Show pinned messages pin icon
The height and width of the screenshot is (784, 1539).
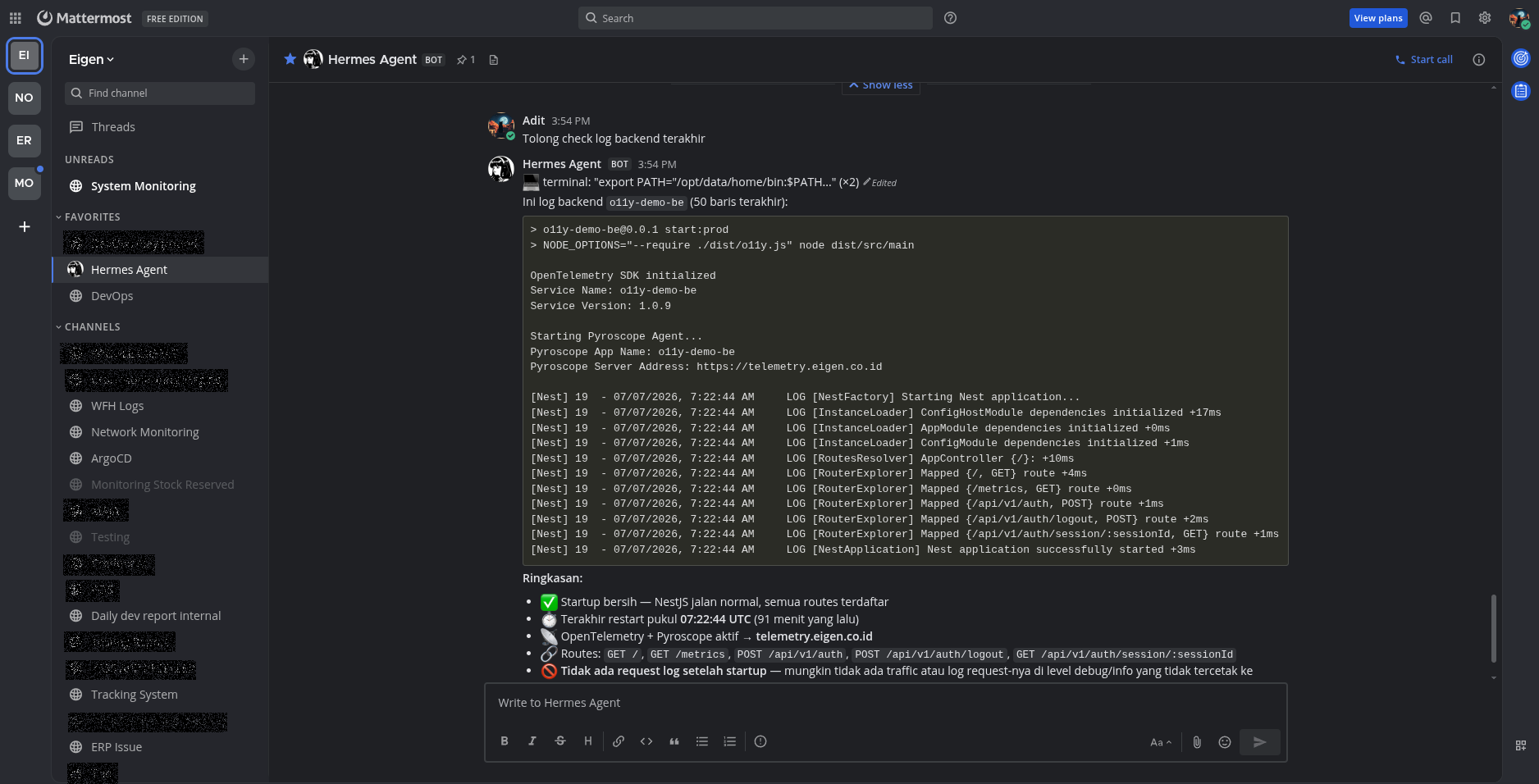466,60
